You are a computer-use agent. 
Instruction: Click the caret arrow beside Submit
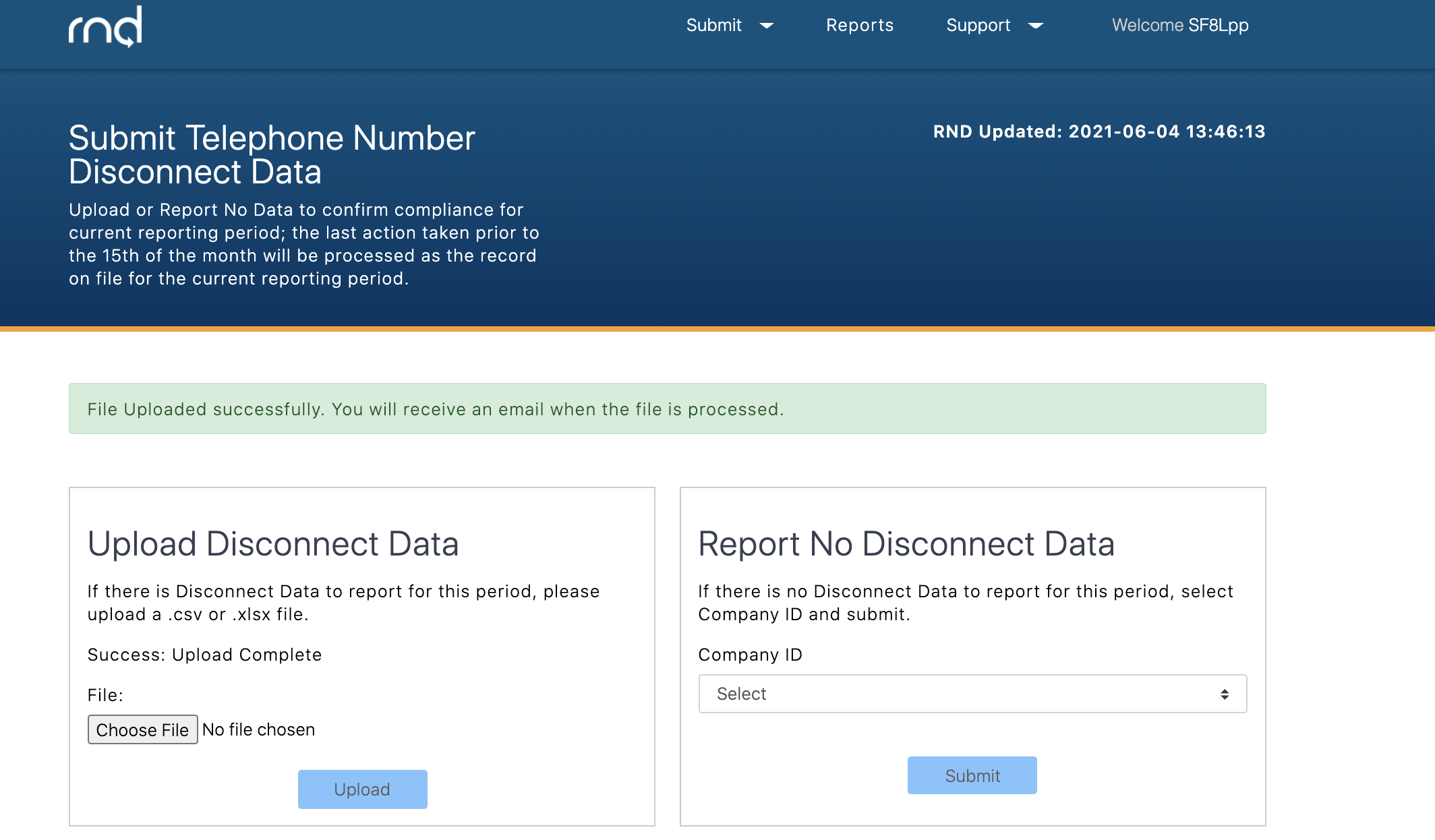(x=767, y=26)
